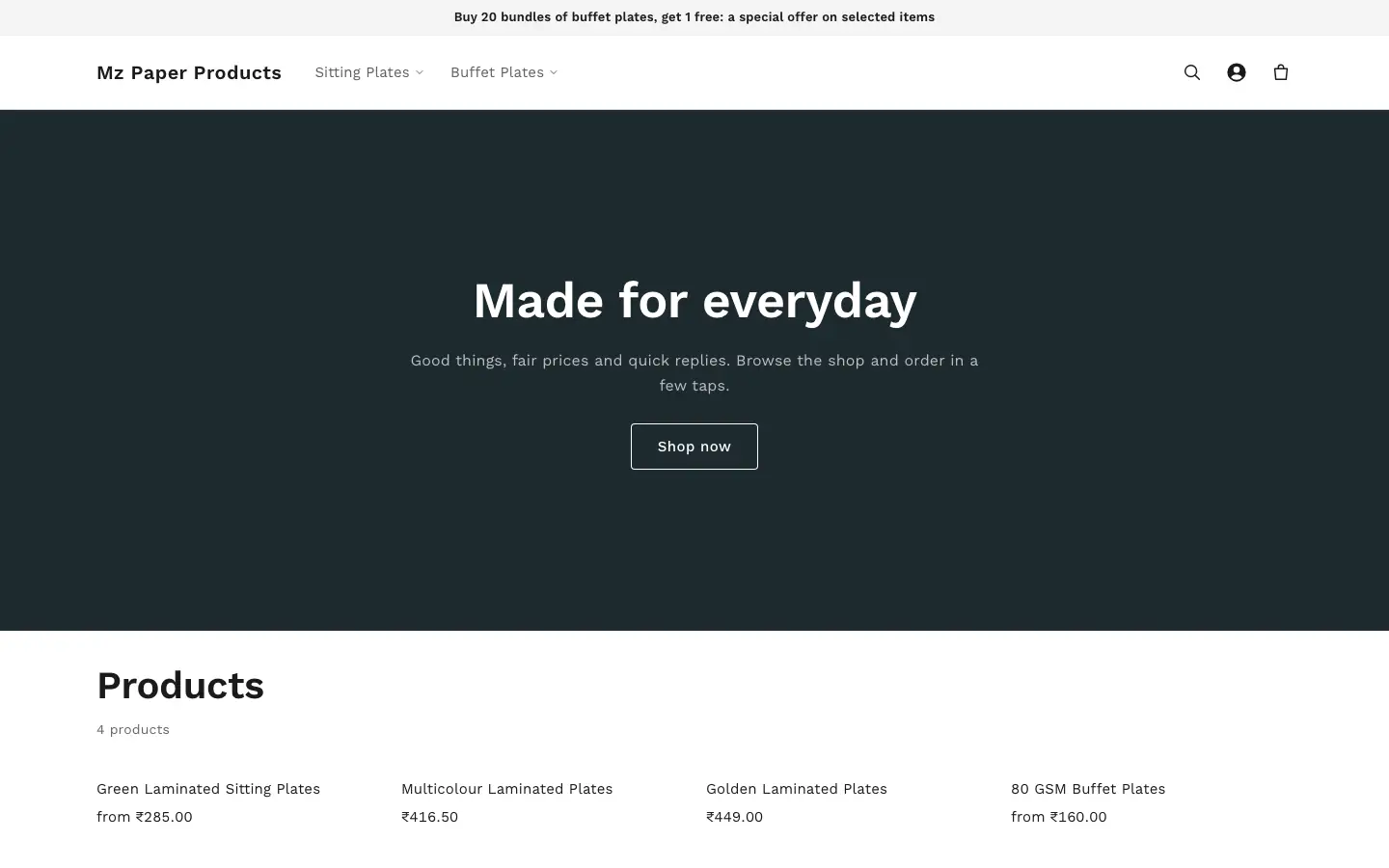Screen dimensions: 1389x868
Task: Click the Products section heading
Action: (180, 686)
